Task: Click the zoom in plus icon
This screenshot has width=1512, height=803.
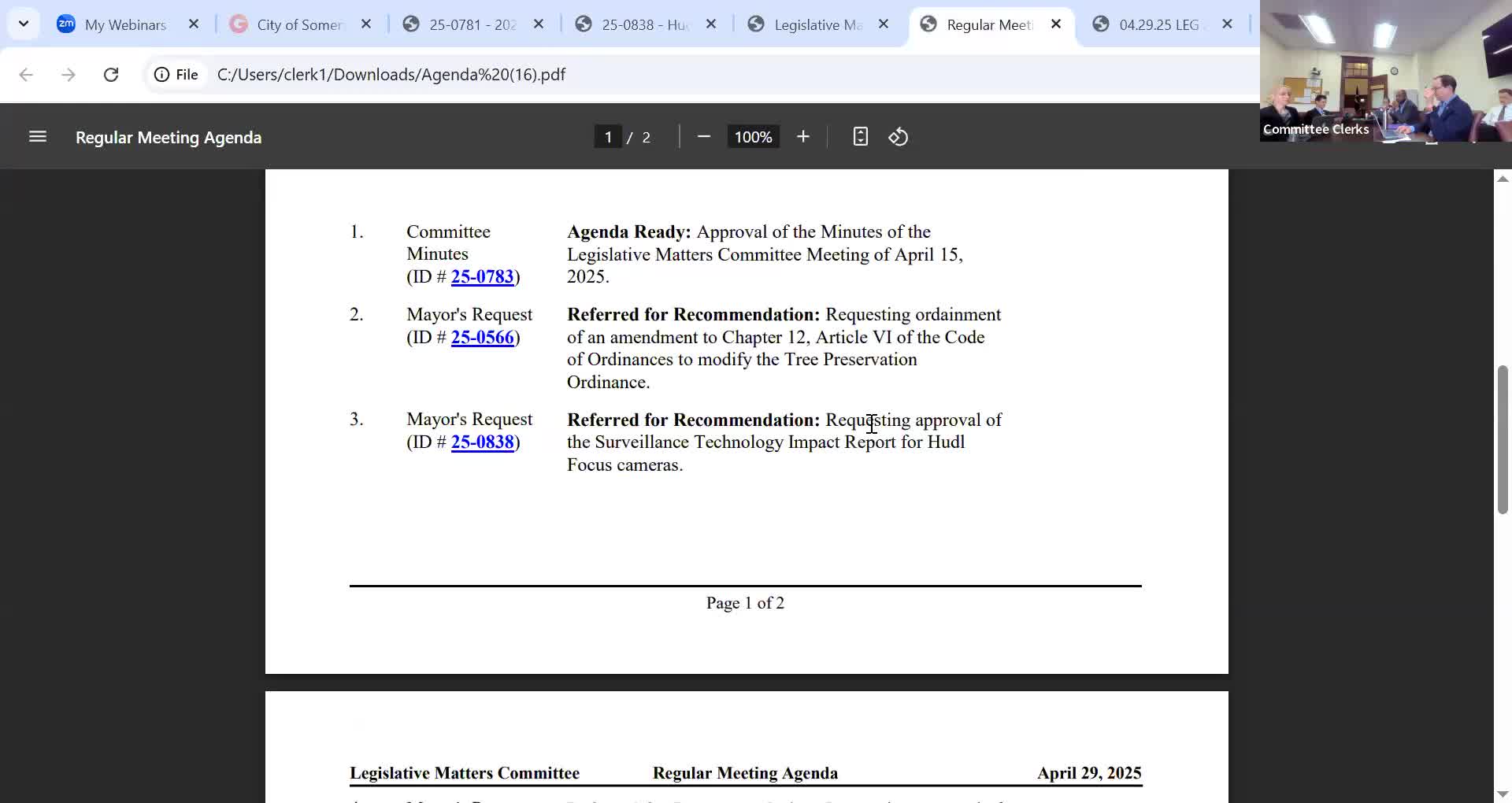Action: pyautogui.click(x=802, y=137)
